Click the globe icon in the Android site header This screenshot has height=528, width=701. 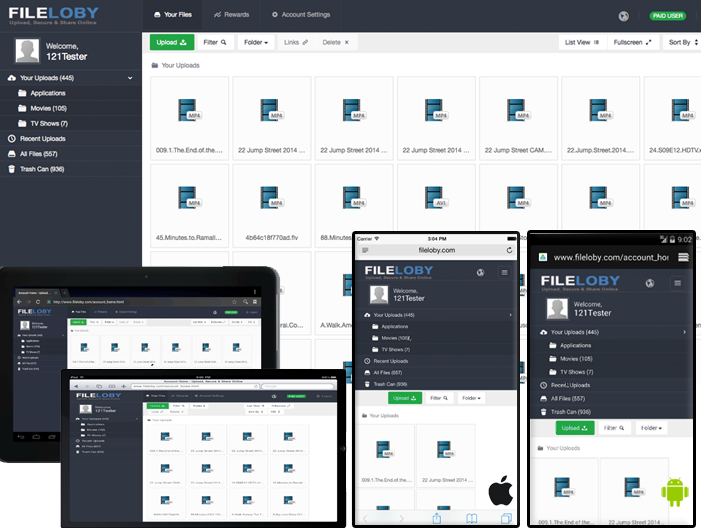coord(650,283)
